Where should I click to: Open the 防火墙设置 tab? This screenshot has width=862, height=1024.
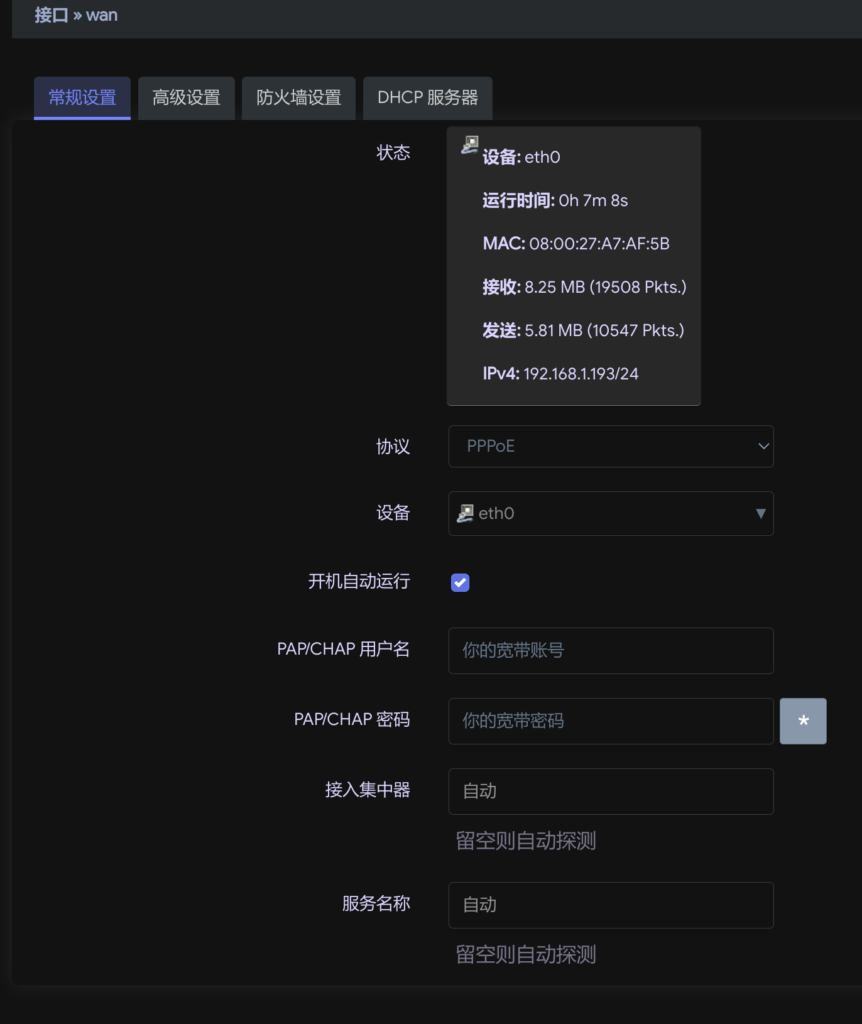point(298,98)
